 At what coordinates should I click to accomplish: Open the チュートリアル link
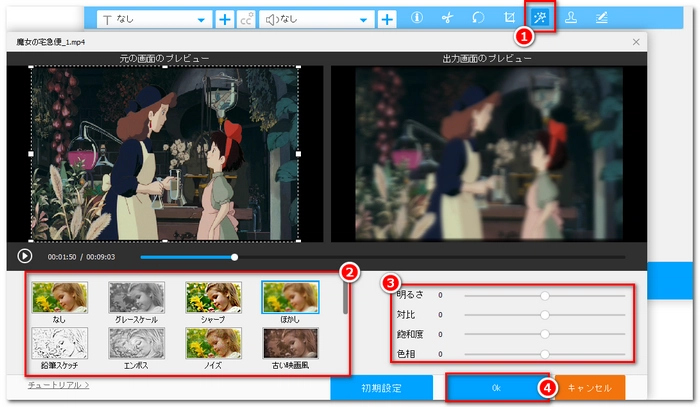[56, 384]
